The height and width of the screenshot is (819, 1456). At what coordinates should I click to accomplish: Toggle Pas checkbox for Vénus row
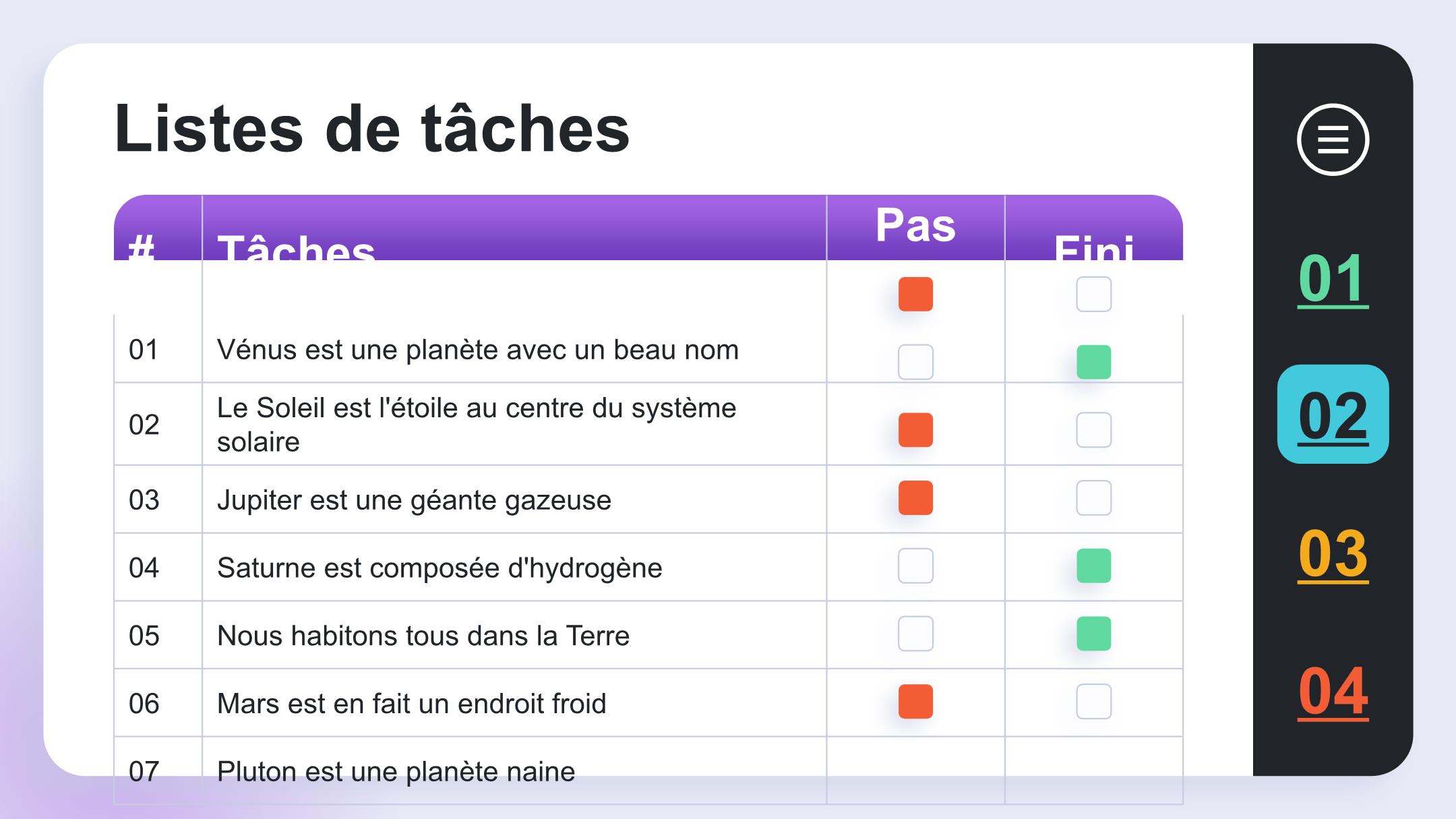pyautogui.click(x=915, y=362)
